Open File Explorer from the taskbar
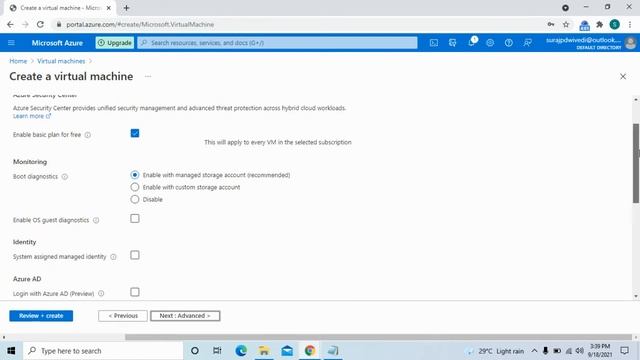Screen dimensions: 640x360 click(264, 351)
